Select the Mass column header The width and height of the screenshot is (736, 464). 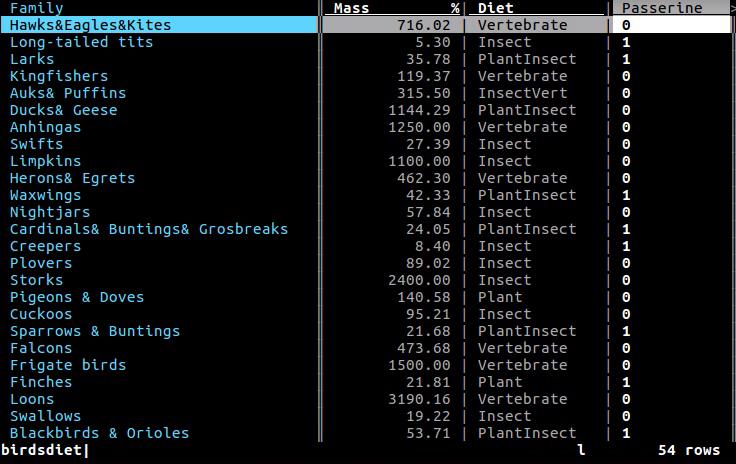(x=351, y=8)
